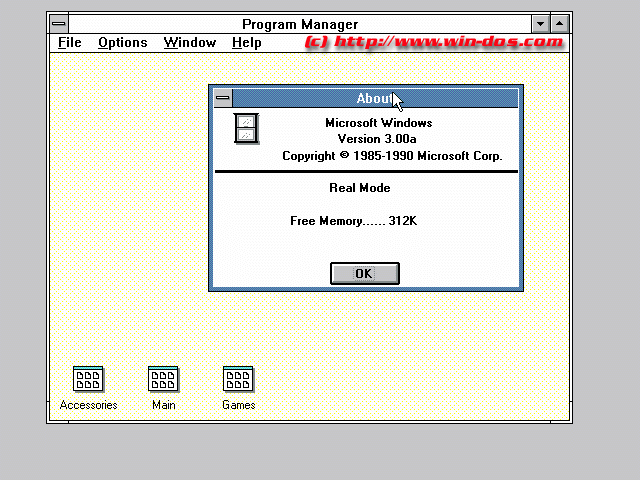Click the win-dos.com watermark link

434,42
